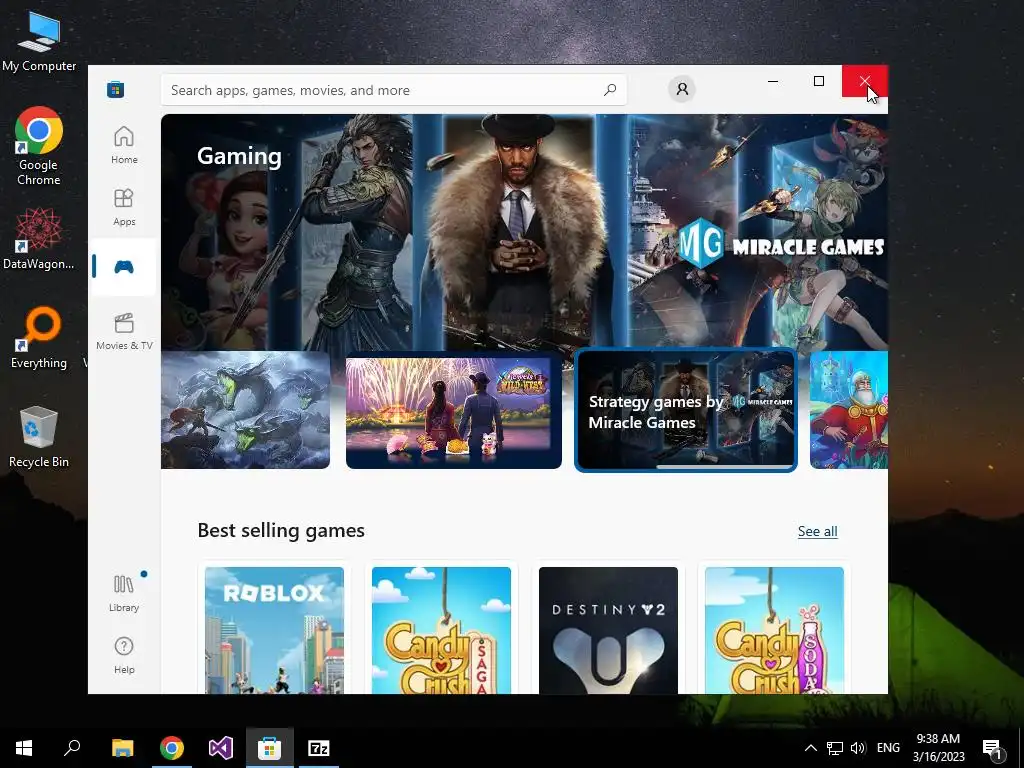Screen dimensions: 1024x768
Task: Go to Movies & TV section
Action: pos(124,331)
